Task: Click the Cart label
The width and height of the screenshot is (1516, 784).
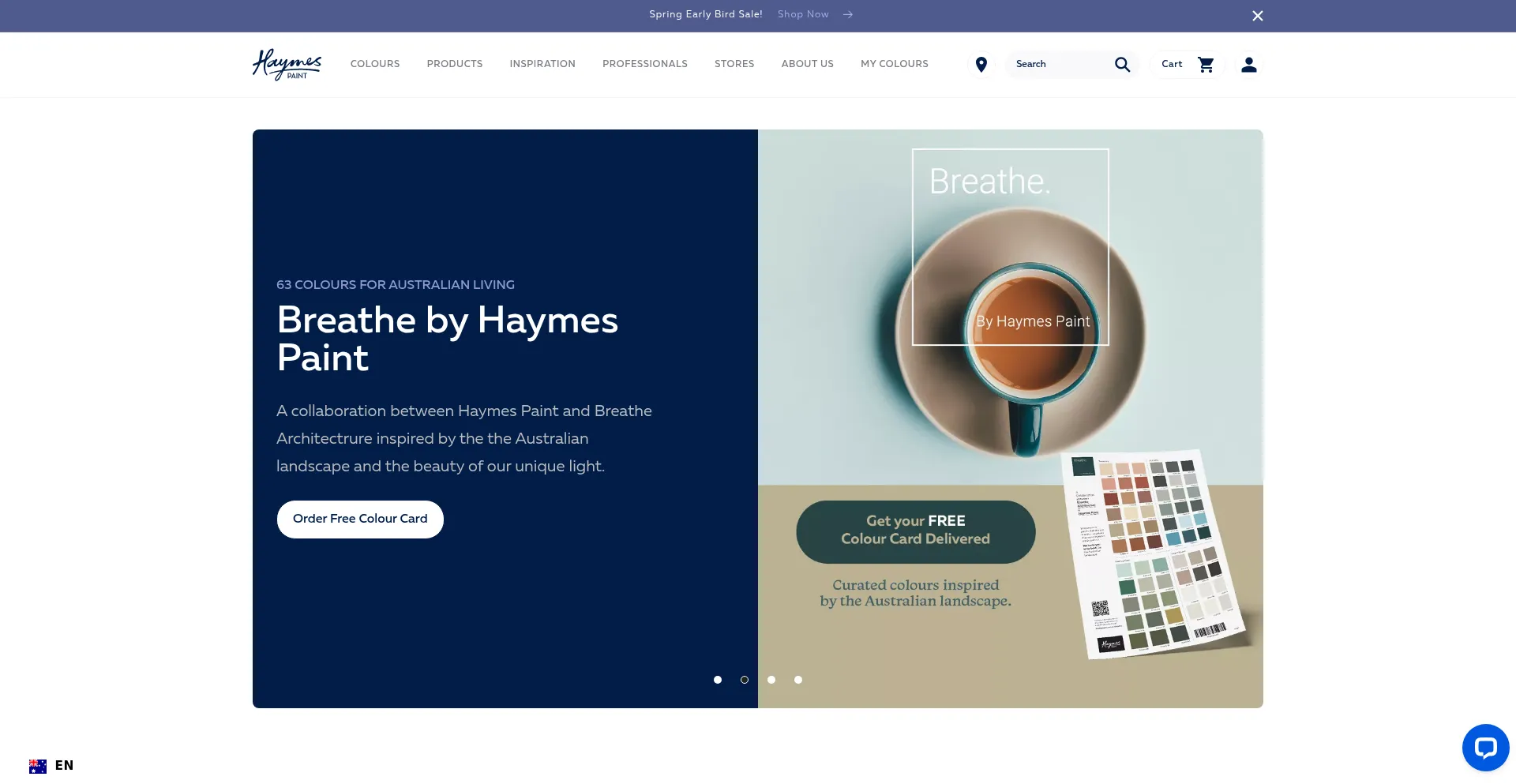Action: pyautogui.click(x=1172, y=64)
